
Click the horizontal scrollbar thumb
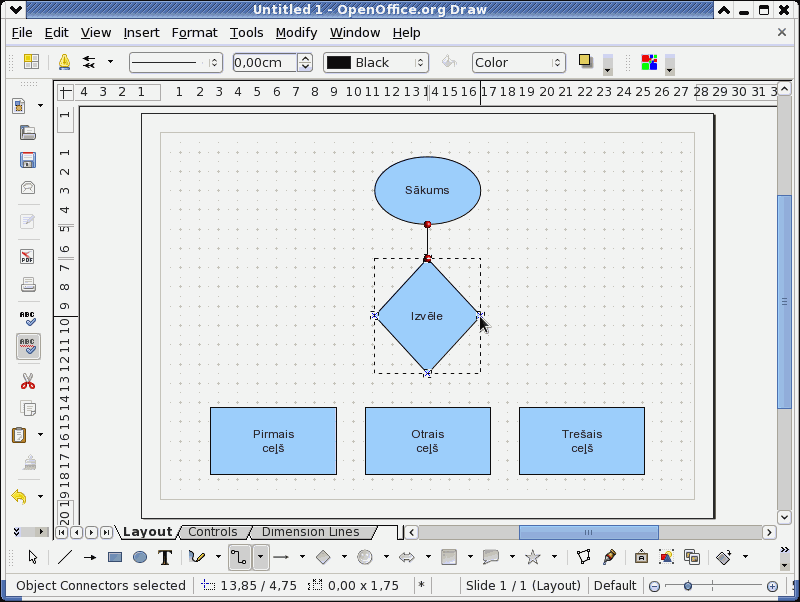(589, 532)
